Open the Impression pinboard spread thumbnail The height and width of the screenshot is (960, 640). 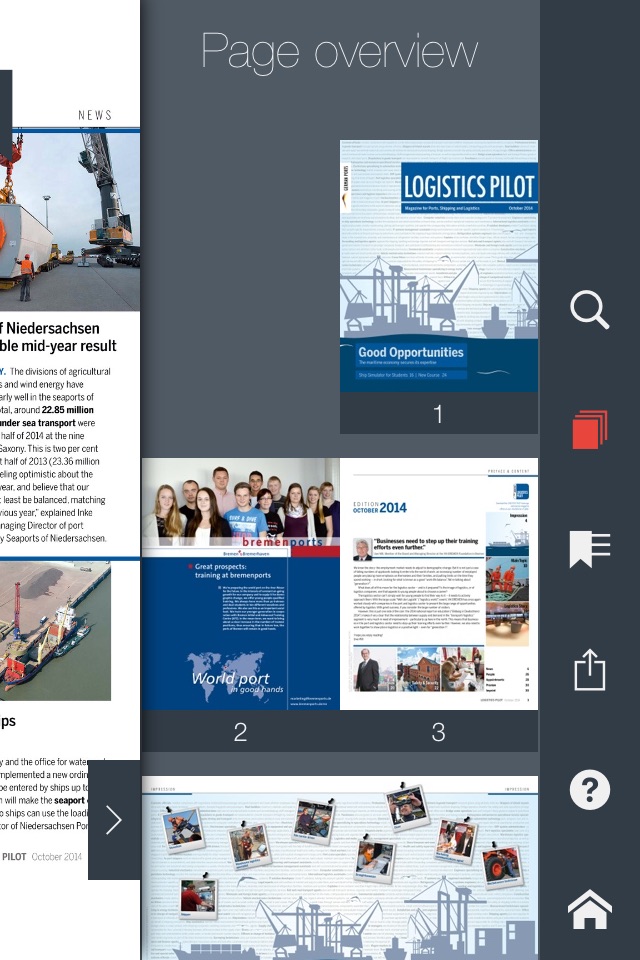click(x=340, y=868)
